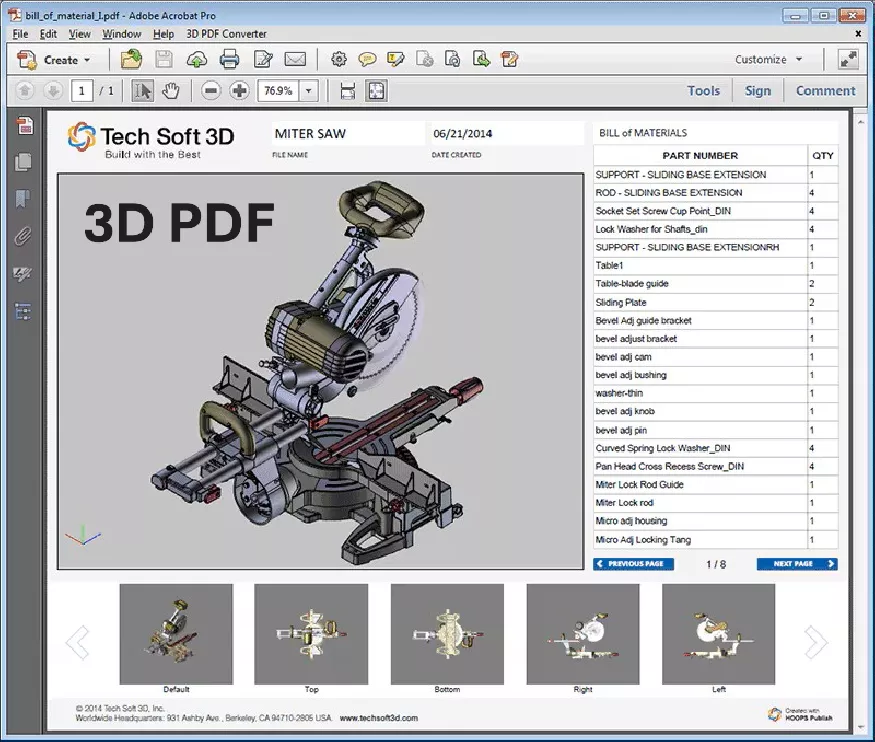Show the Page Thumbnails sidebar panel
Image resolution: width=875 pixels, height=742 pixels.
[23, 162]
